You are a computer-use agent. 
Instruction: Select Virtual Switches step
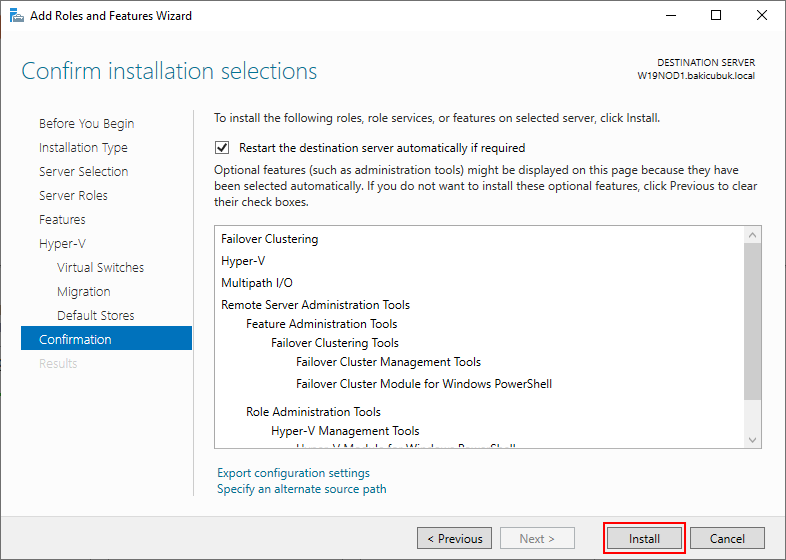[100, 267]
